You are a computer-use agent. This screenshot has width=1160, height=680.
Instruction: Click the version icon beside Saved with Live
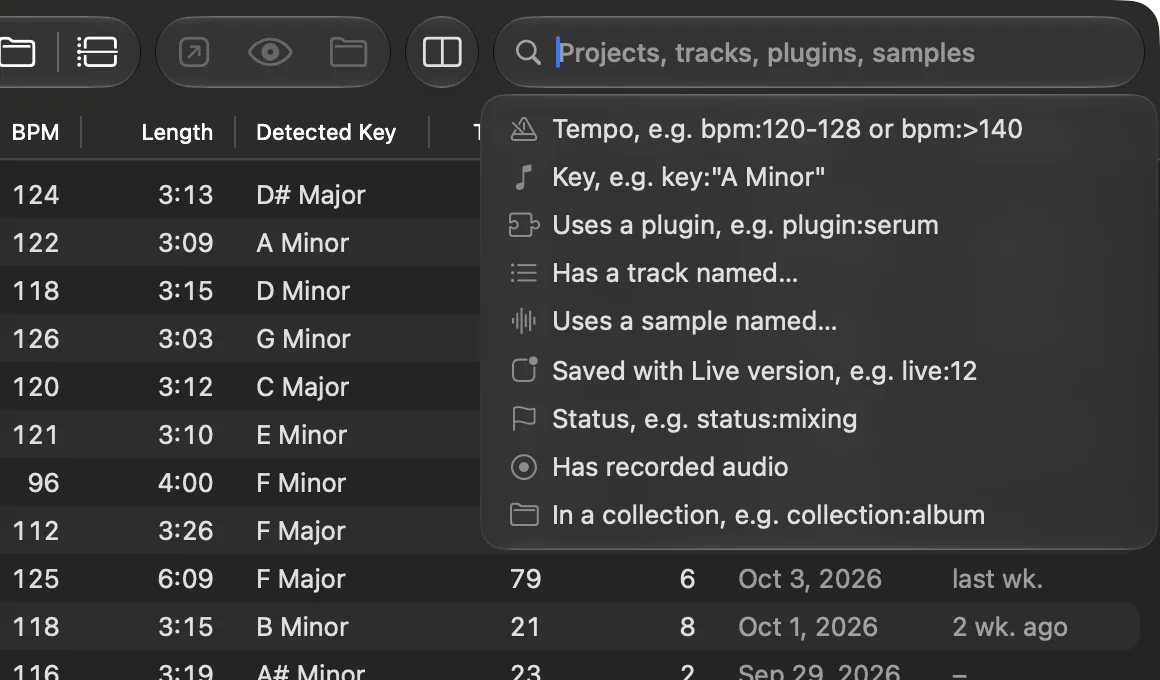pyautogui.click(x=524, y=369)
